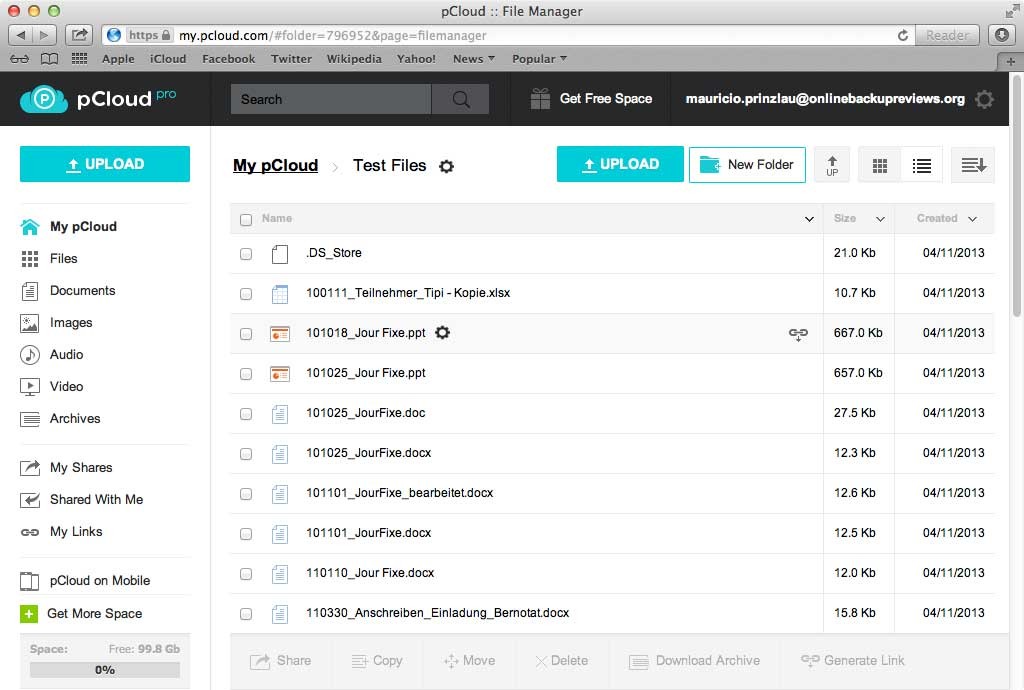Check the box for .DS_Store file

point(246,254)
